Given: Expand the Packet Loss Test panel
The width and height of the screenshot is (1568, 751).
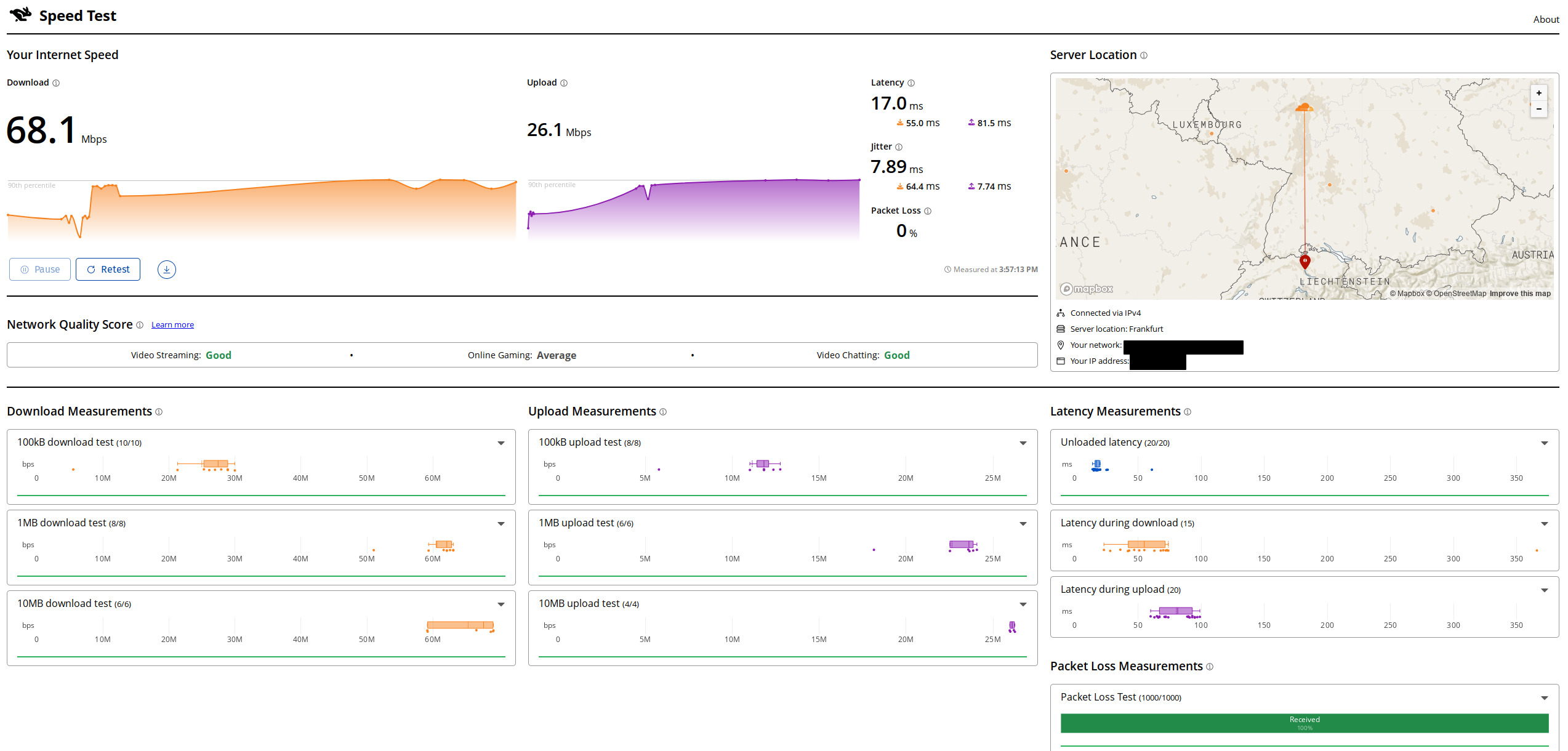Looking at the screenshot, I should coord(1544,698).
